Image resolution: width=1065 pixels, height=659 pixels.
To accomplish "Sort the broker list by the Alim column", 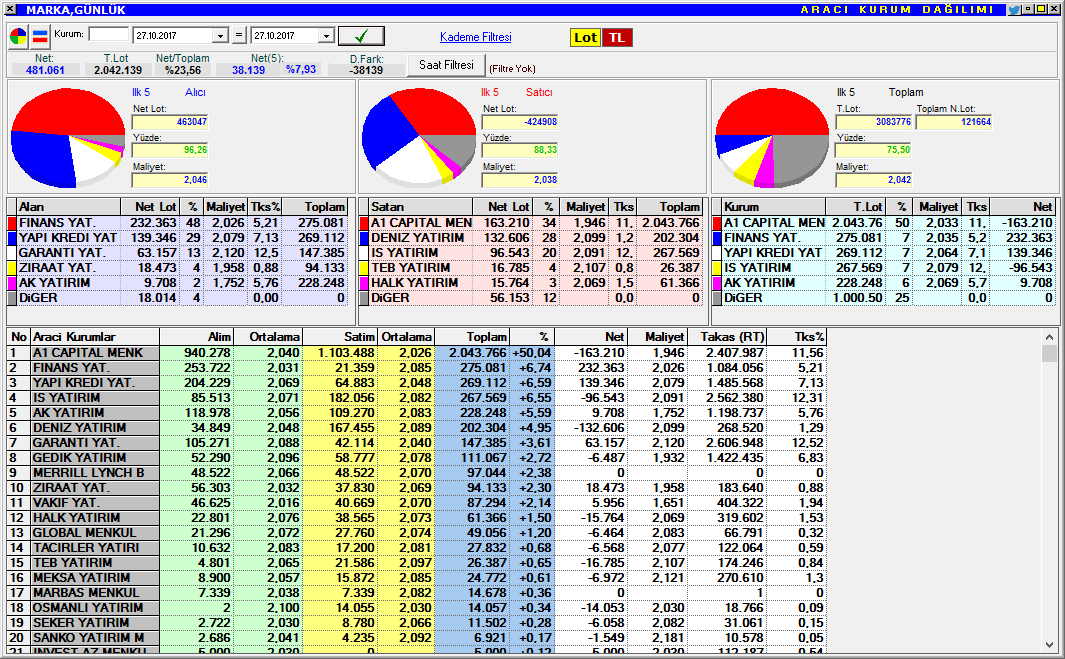I will click(x=197, y=337).
